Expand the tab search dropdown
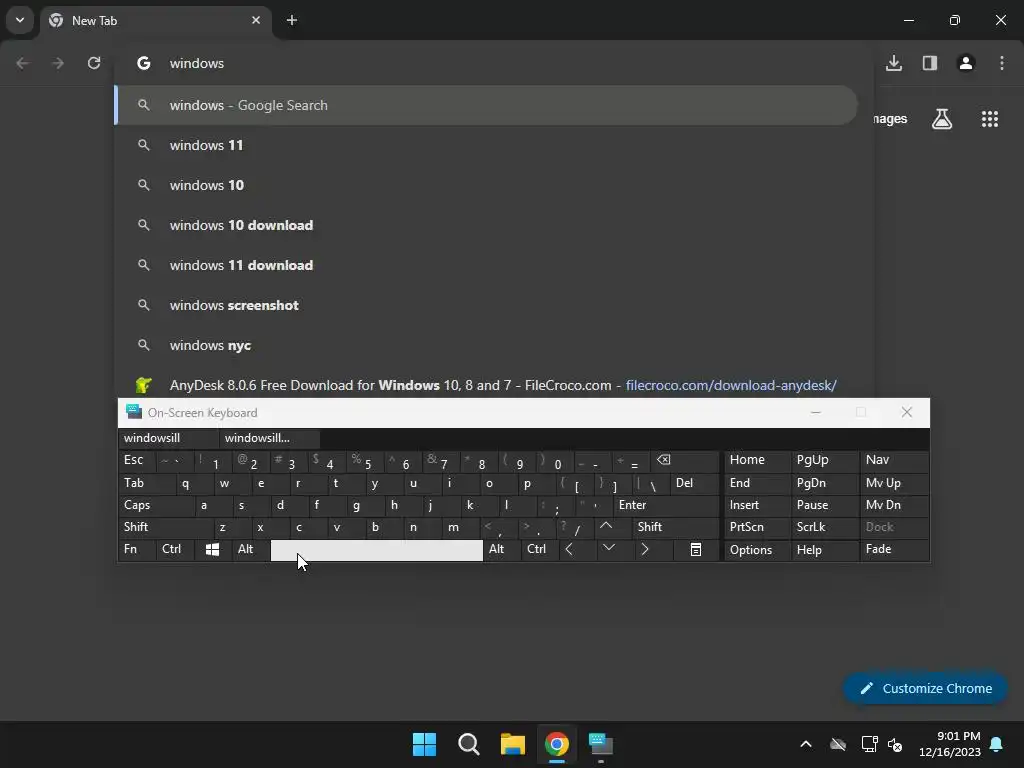This screenshot has height=768, width=1024. (20, 20)
